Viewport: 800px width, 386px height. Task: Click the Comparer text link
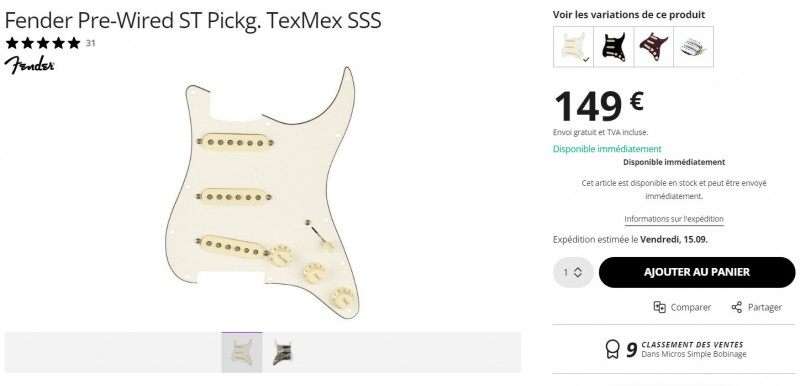tap(691, 307)
